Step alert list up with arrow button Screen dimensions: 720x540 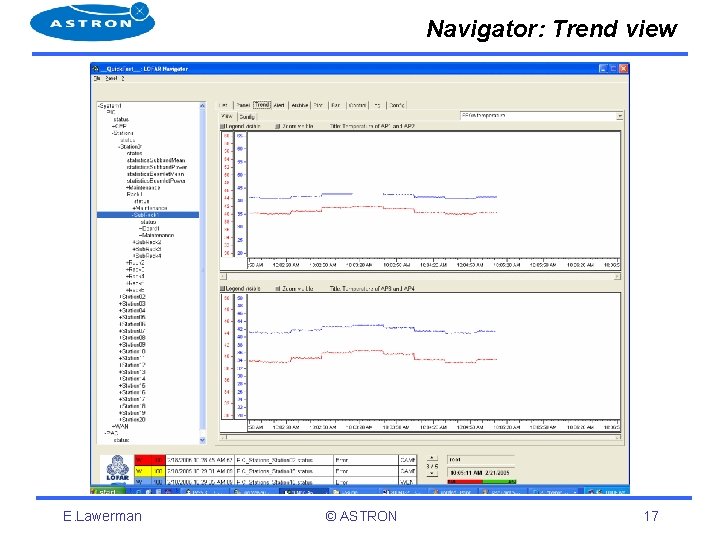pyautogui.click(x=432, y=458)
